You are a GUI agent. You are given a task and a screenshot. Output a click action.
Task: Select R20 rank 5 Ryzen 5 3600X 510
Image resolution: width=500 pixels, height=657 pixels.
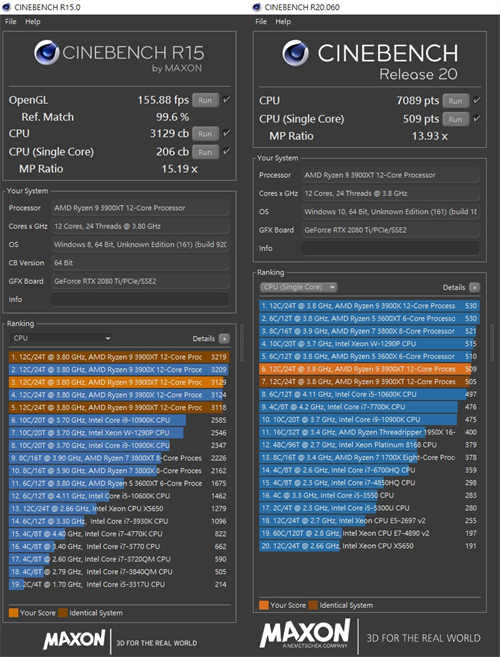pyautogui.click(x=369, y=356)
